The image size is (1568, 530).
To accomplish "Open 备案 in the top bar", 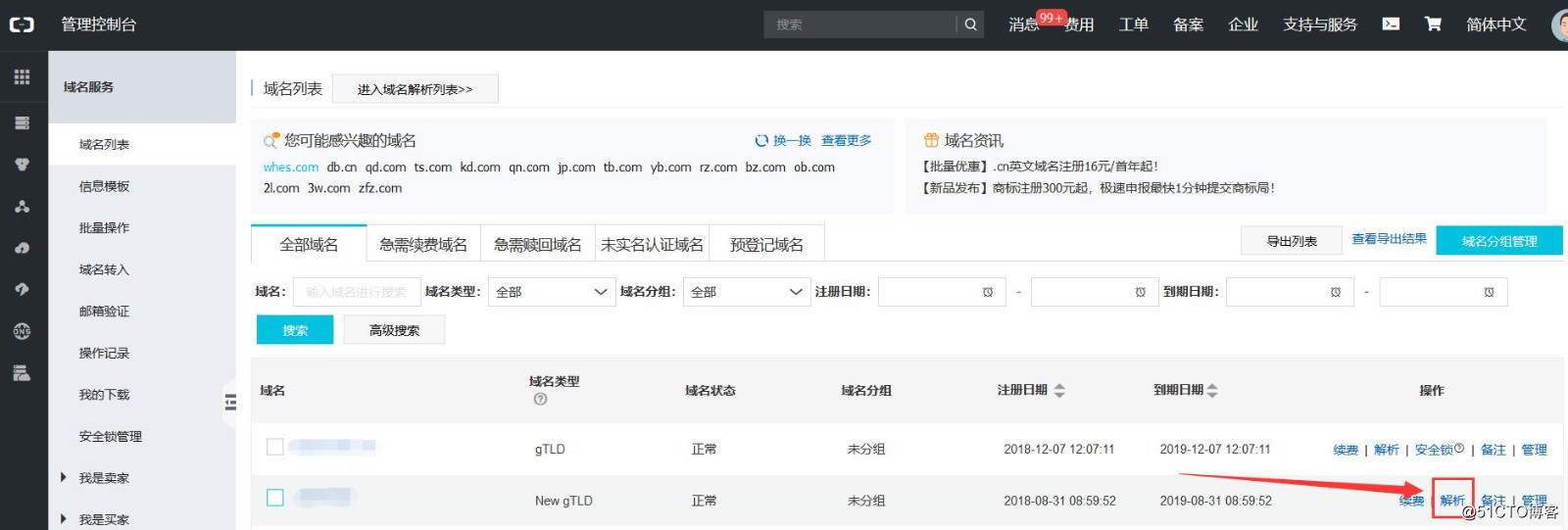I will (1188, 24).
